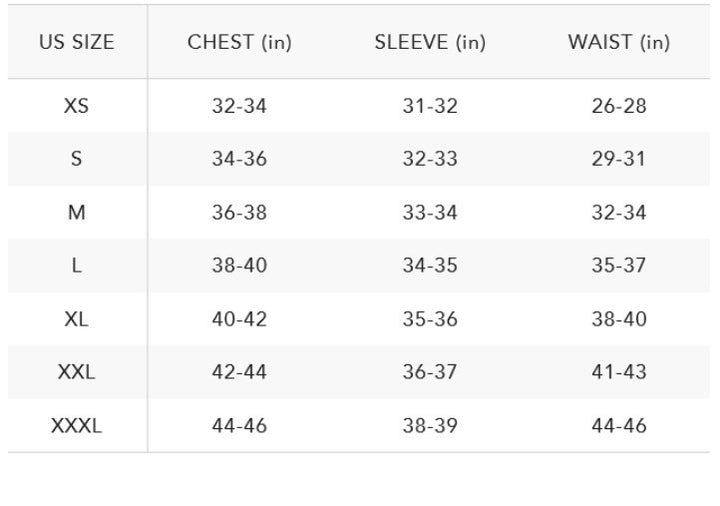Click the XS chest value 32-34

coord(239,106)
